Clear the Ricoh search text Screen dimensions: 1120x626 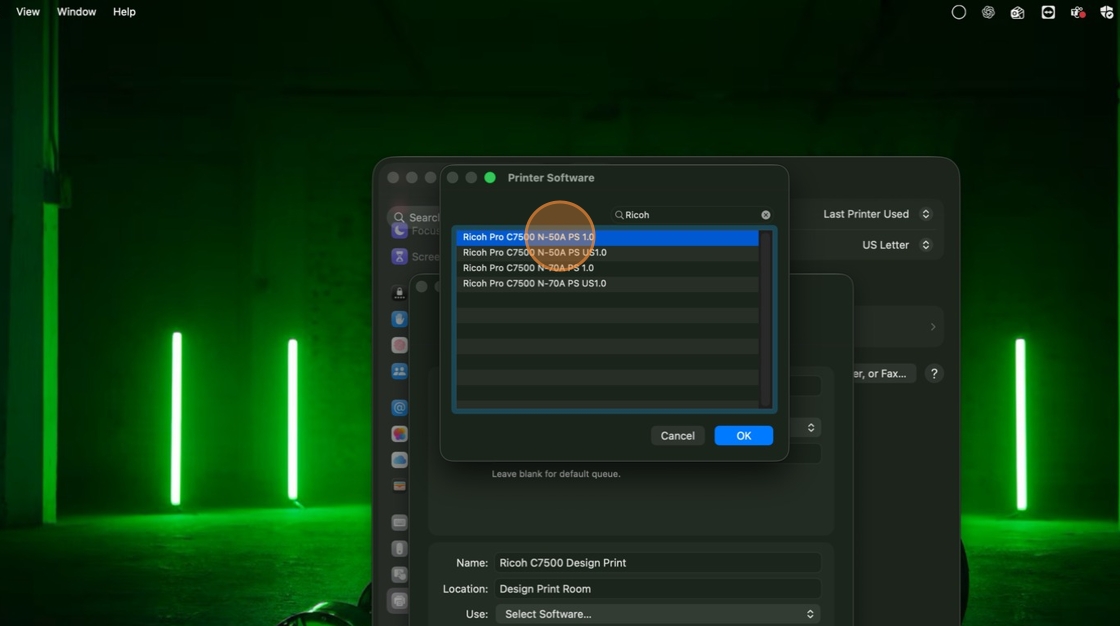[766, 214]
